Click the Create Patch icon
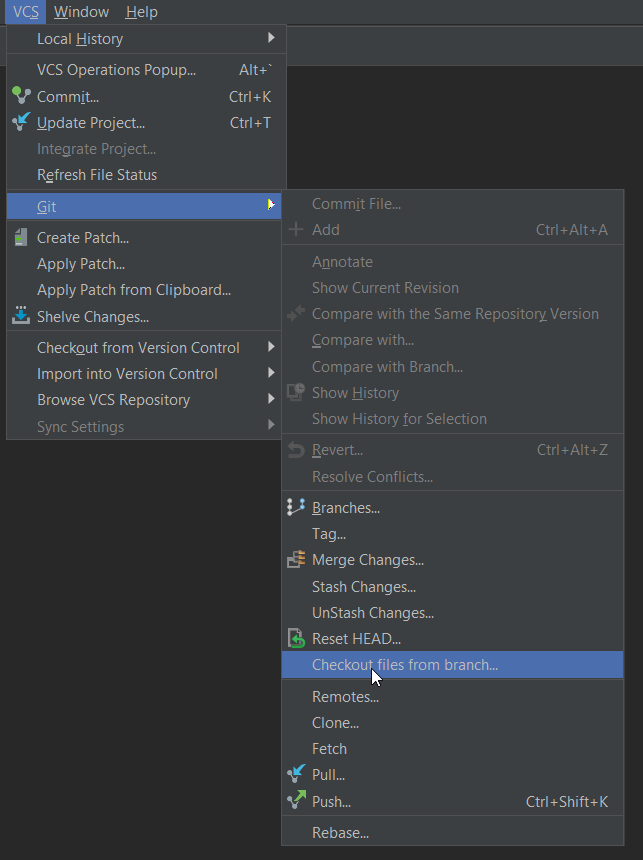 click(x=21, y=238)
